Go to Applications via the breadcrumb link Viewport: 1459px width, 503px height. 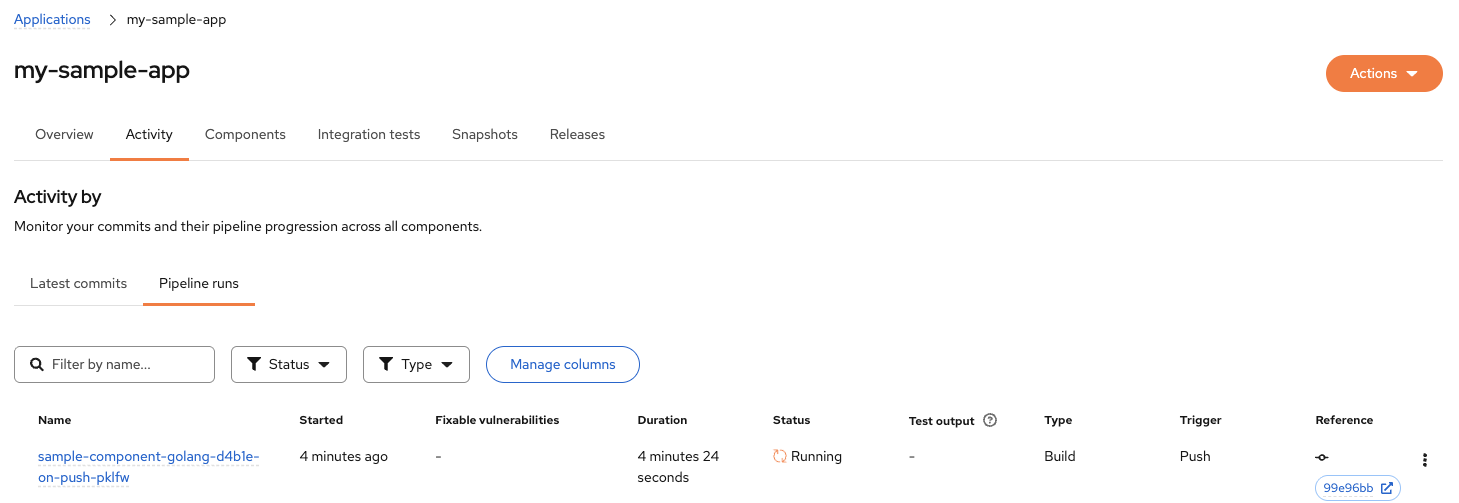coord(52,19)
